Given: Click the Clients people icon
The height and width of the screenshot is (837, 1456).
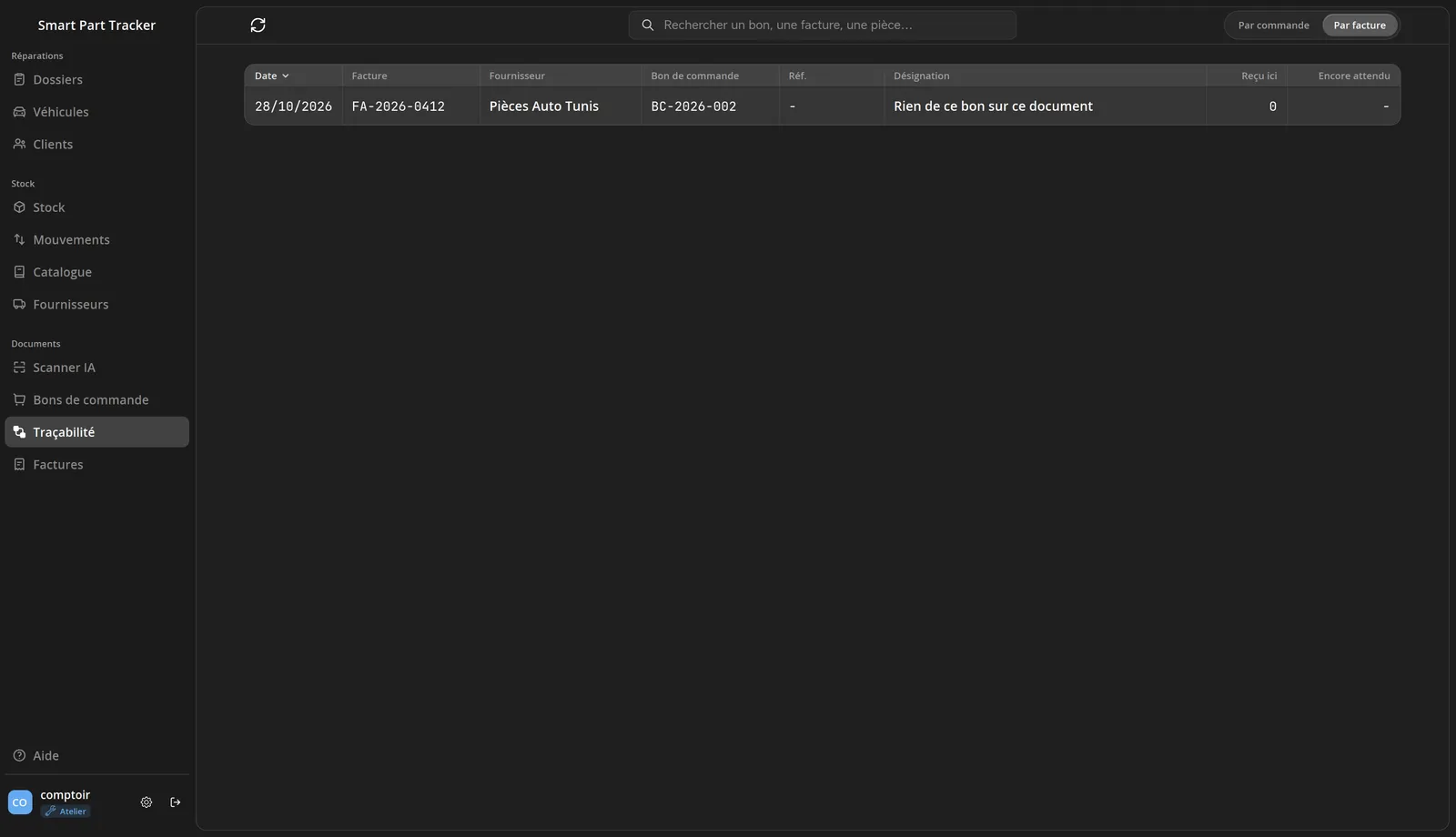Looking at the screenshot, I should 19,145.
